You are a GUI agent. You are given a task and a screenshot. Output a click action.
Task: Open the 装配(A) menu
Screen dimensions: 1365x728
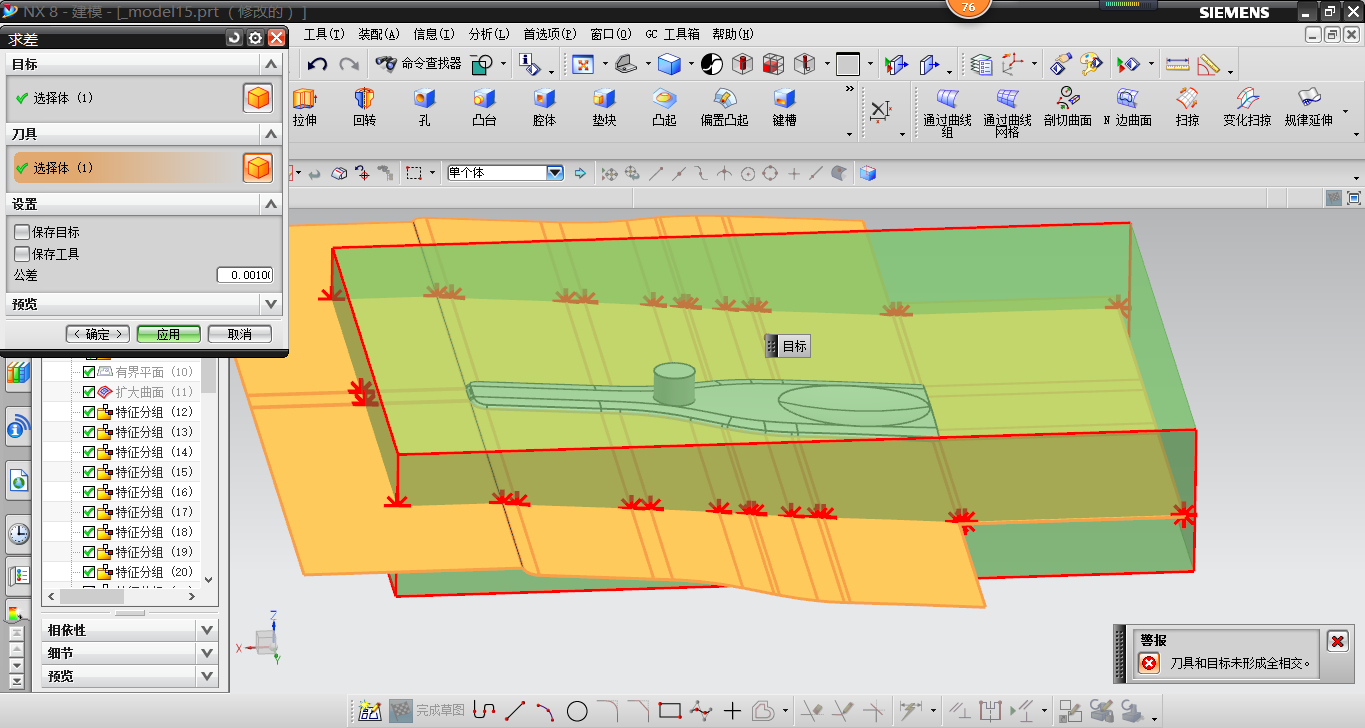379,34
